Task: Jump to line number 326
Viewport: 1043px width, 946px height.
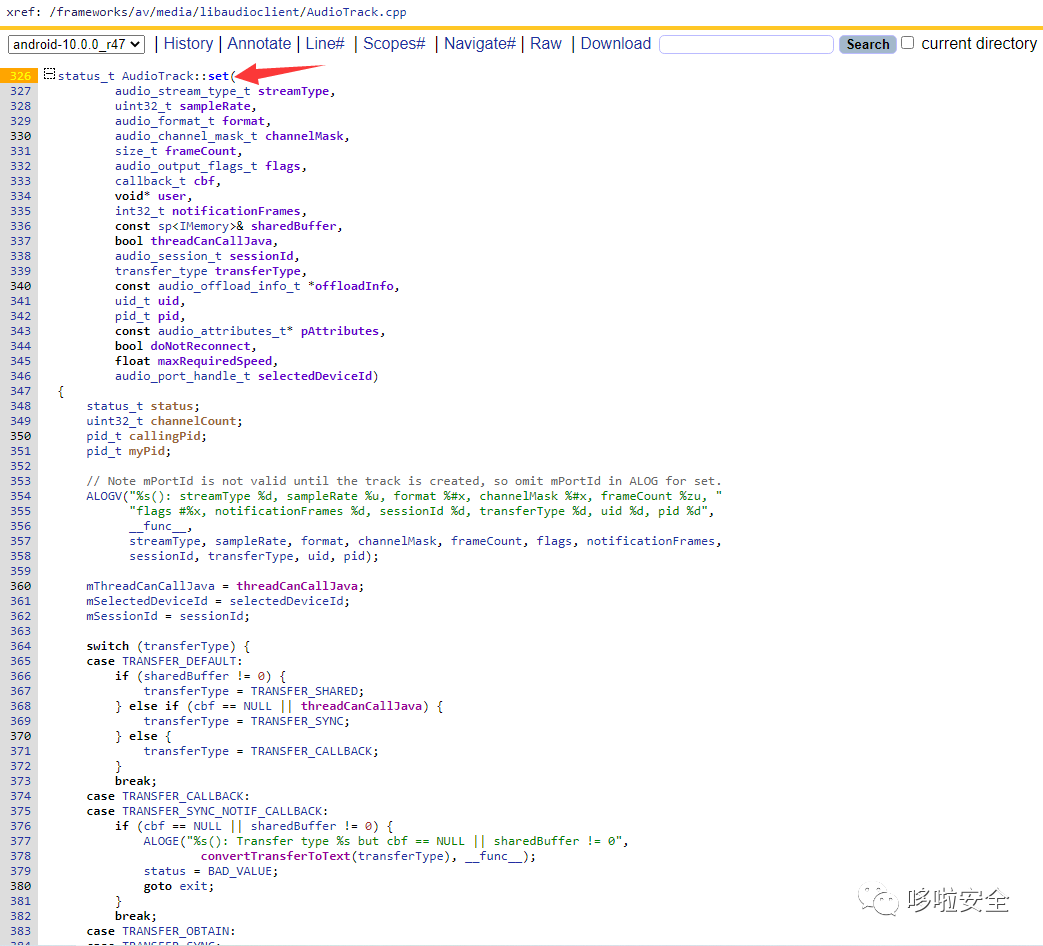Action: [20, 76]
